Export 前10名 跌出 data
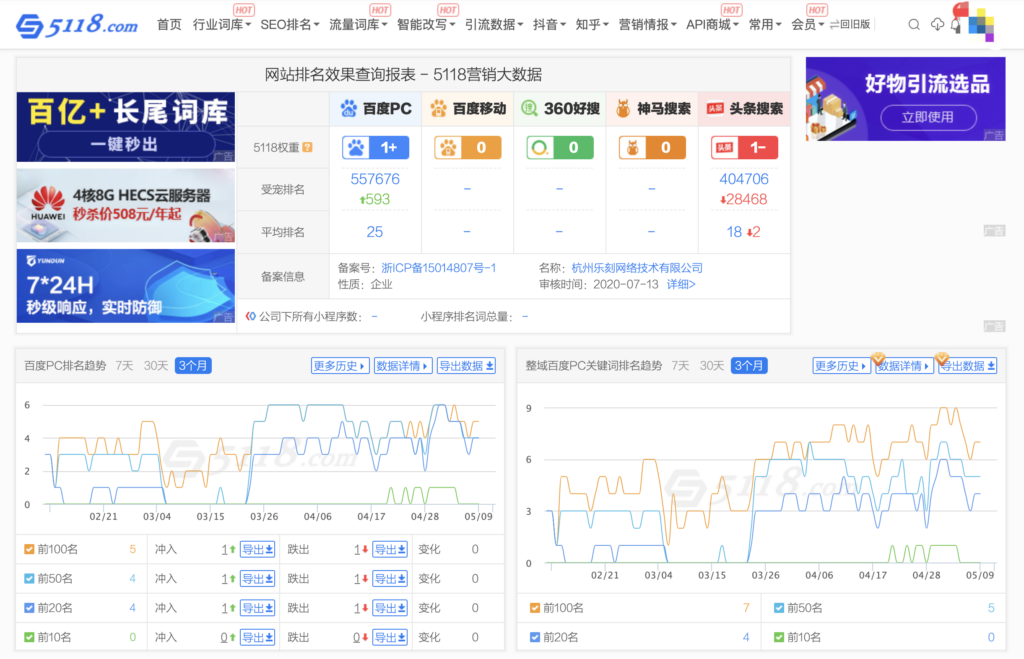The height and width of the screenshot is (659, 1024). 390,637
